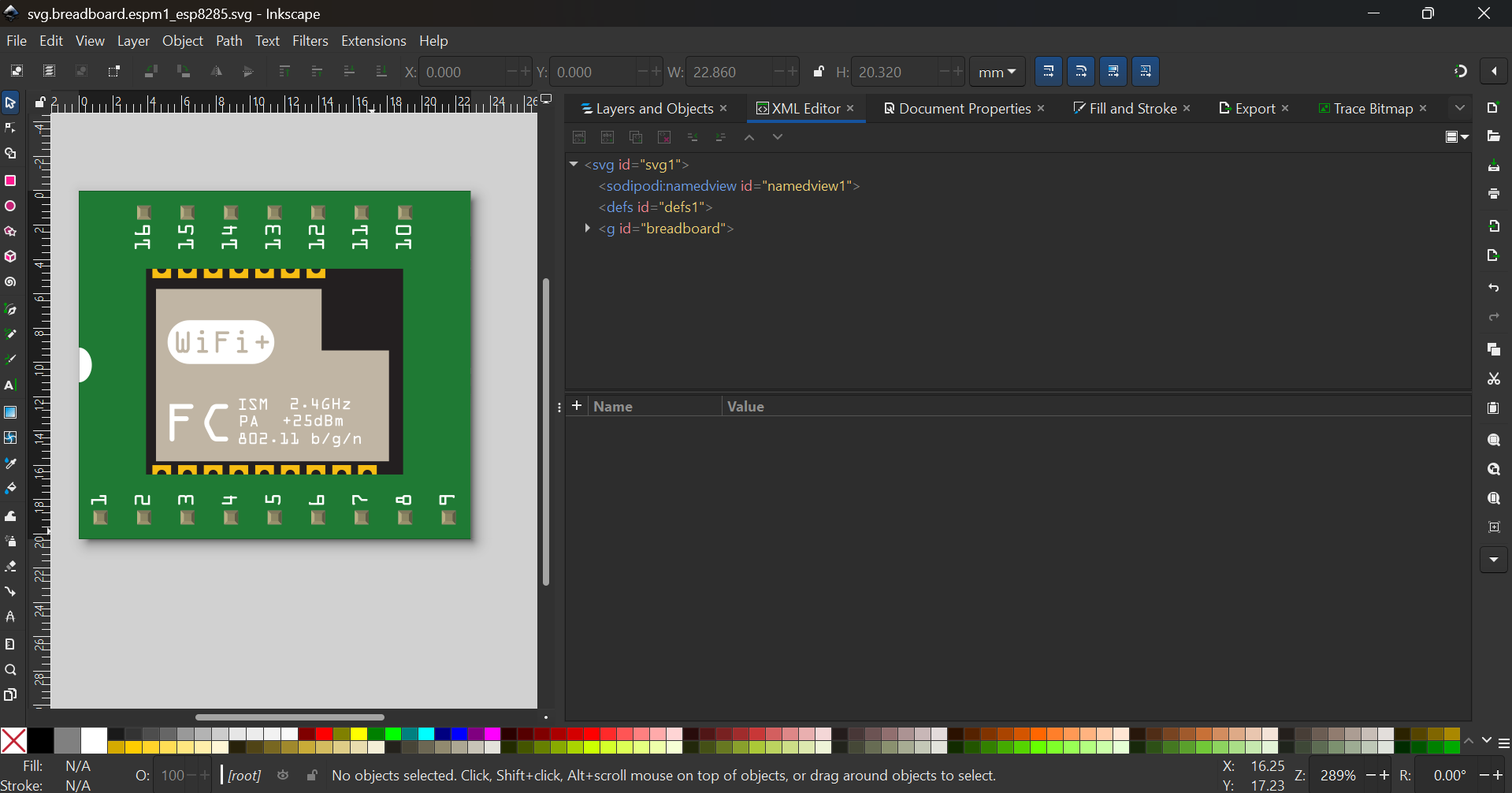Viewport: 1512px width, 793px height.
Task: Open the mm units dropdown
Action: (x=997, y=72)
